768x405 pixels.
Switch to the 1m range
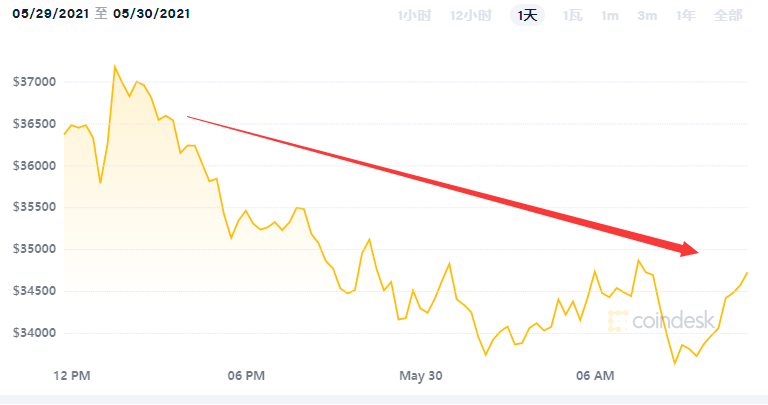coord(610,15)
